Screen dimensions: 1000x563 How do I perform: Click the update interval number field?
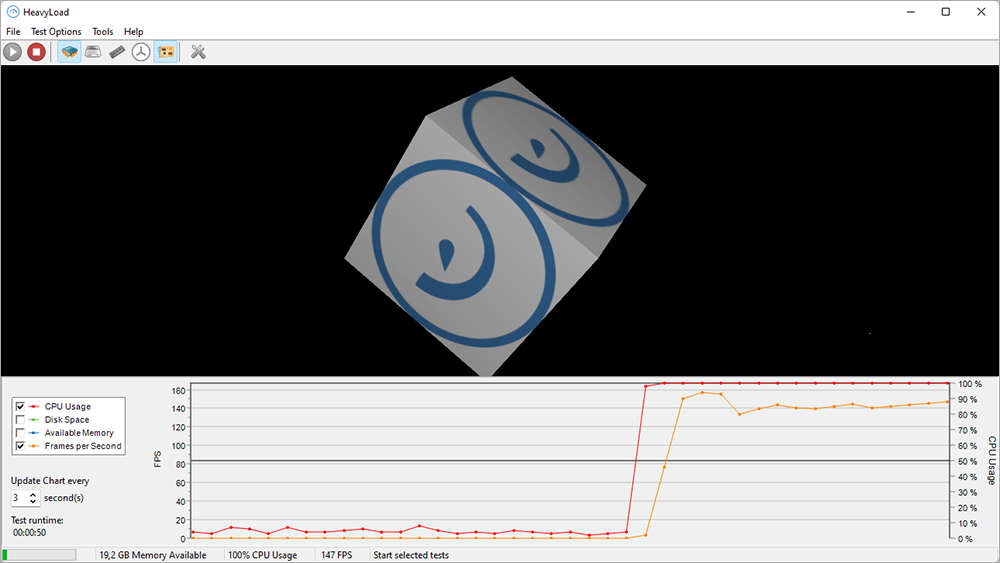point(19,498)
